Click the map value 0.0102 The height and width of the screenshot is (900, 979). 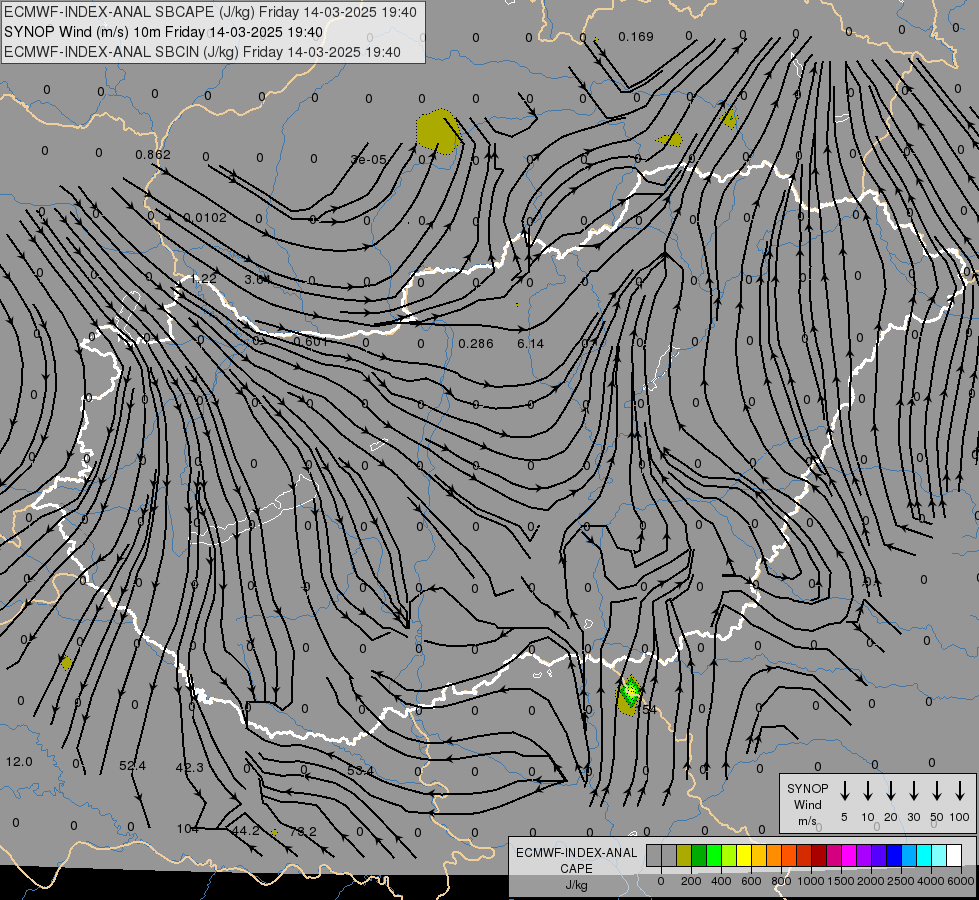tap(205, 217)
